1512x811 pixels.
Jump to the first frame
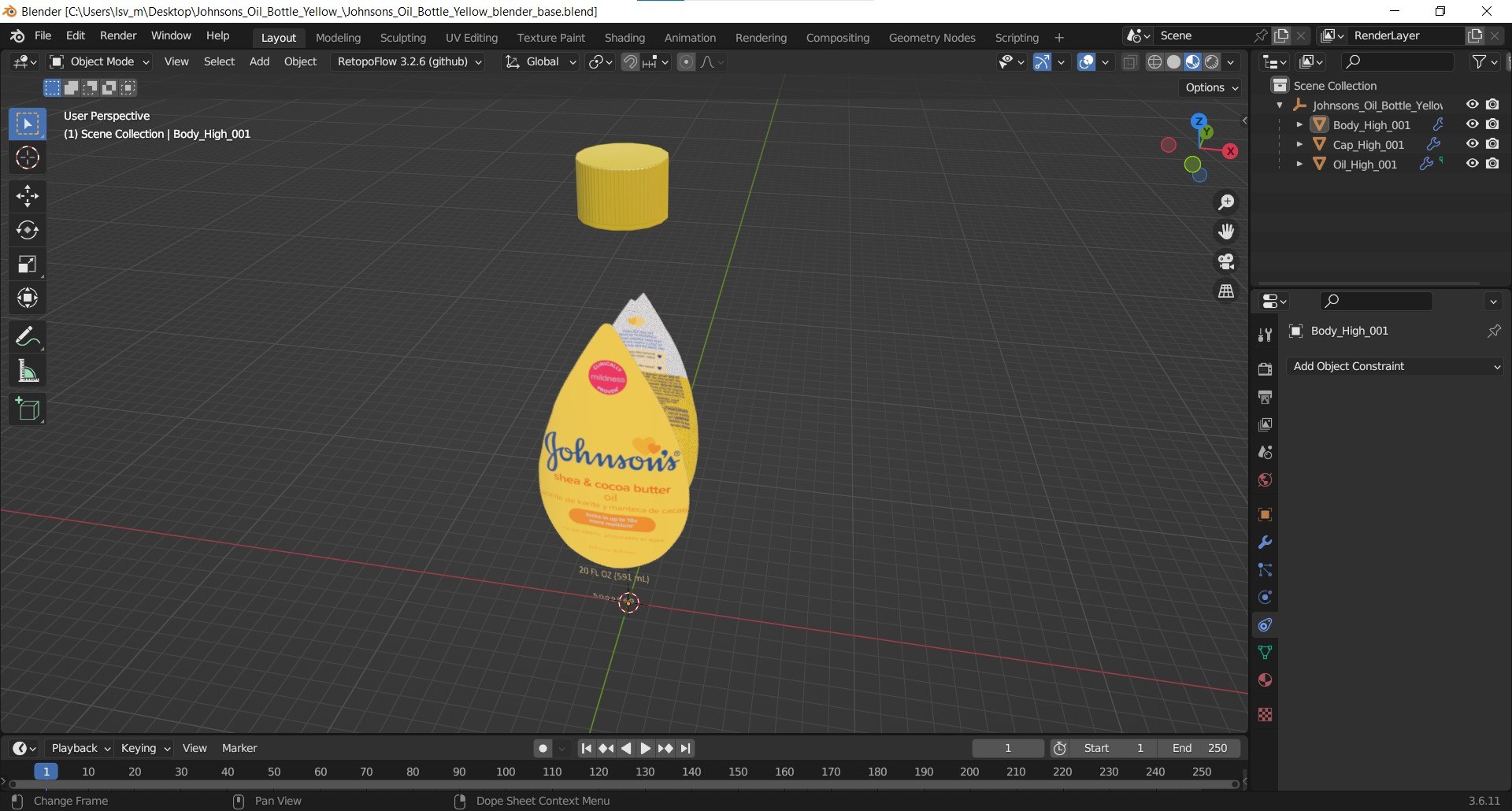click(586, 748)
